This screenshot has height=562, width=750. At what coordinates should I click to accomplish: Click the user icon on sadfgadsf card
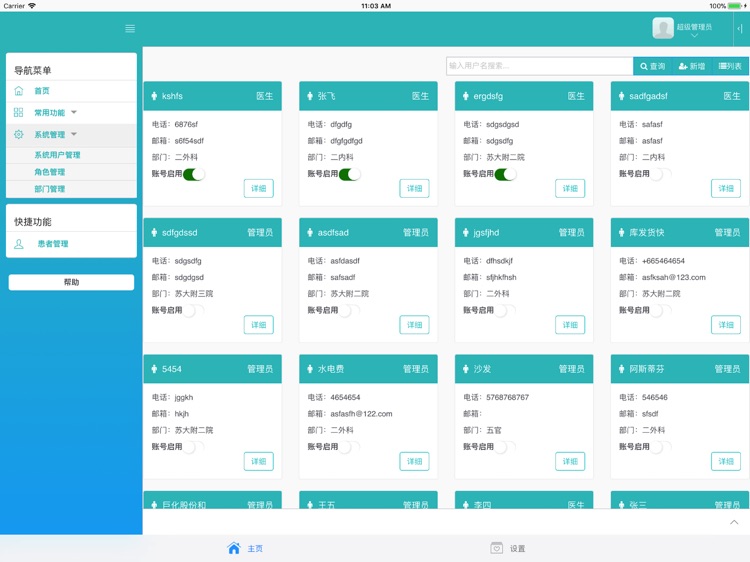click(x=621, y=96)
